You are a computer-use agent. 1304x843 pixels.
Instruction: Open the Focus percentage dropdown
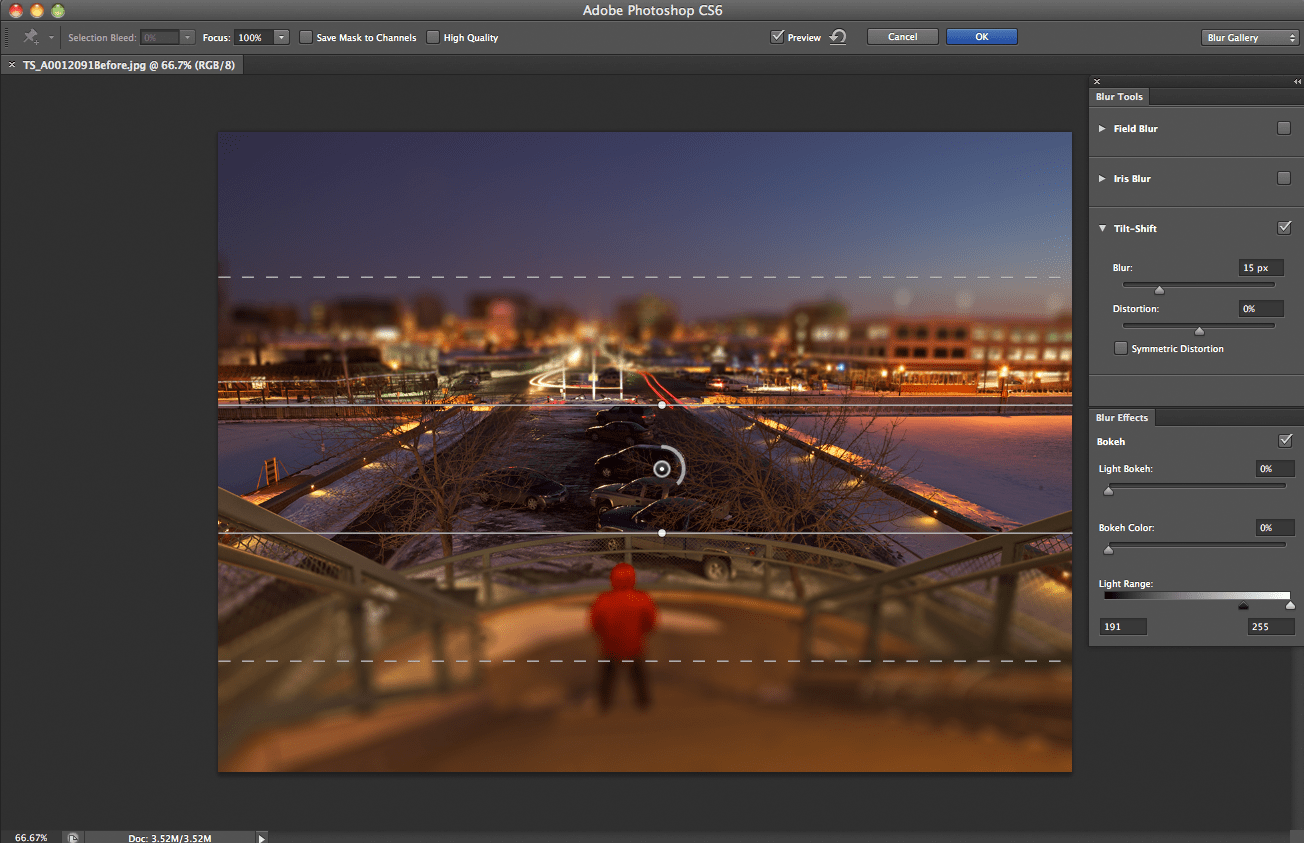281,37
